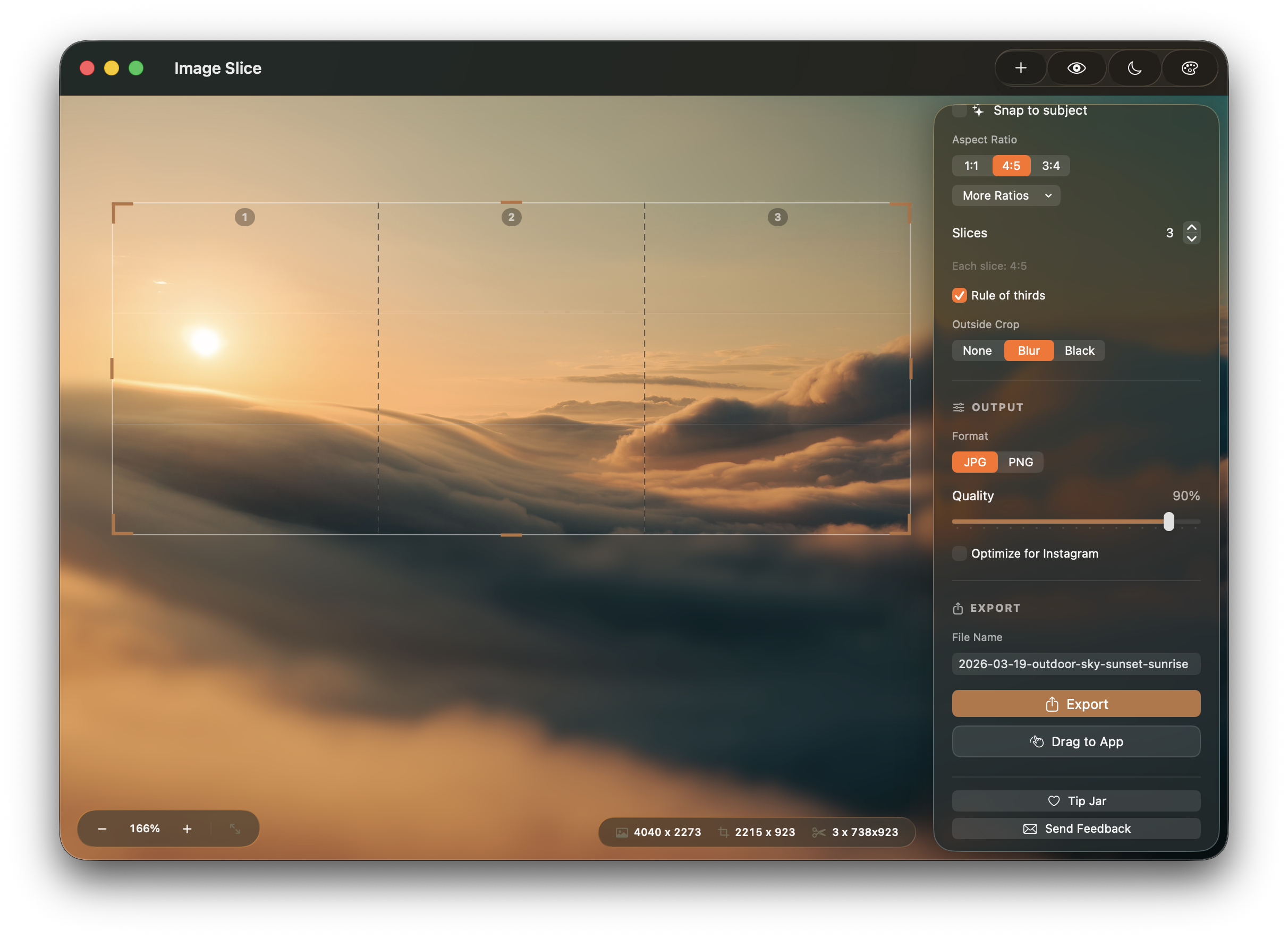Choose JPG output format
Image resolution: width=1288 pixels, height=939 pixels.
pos(975,462)
